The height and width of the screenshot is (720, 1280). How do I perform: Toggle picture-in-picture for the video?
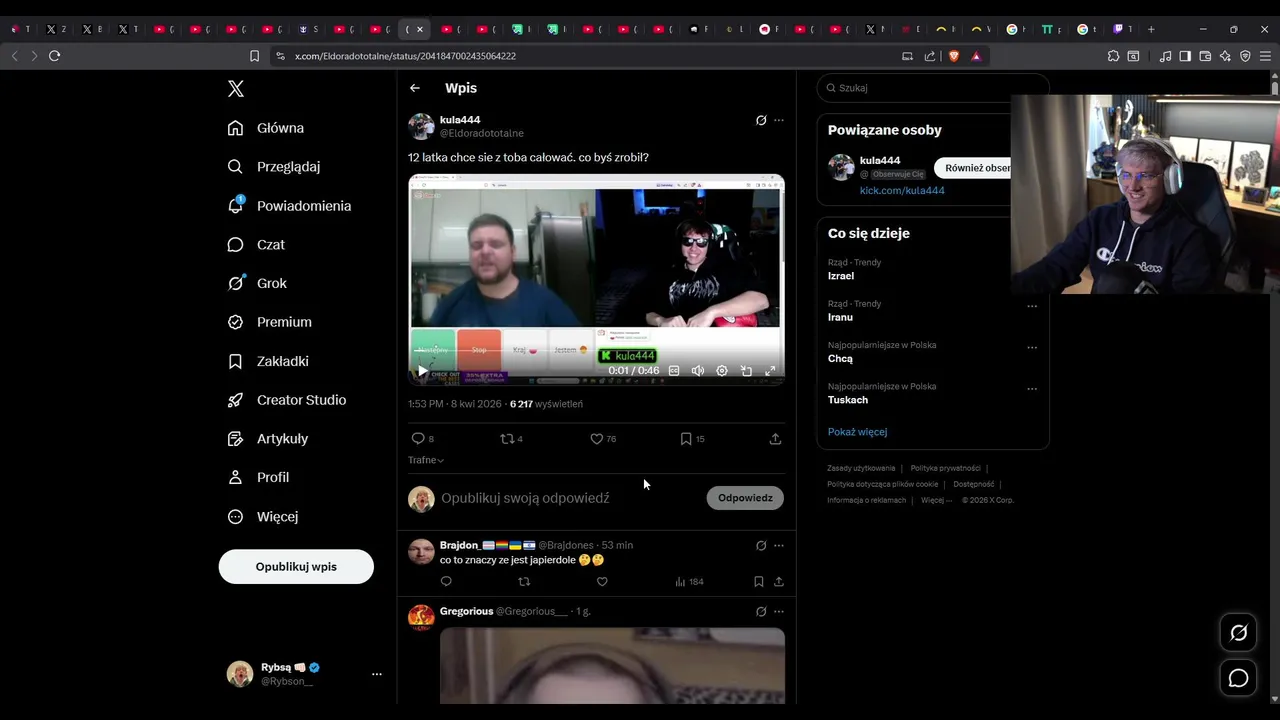click(746, 371)
